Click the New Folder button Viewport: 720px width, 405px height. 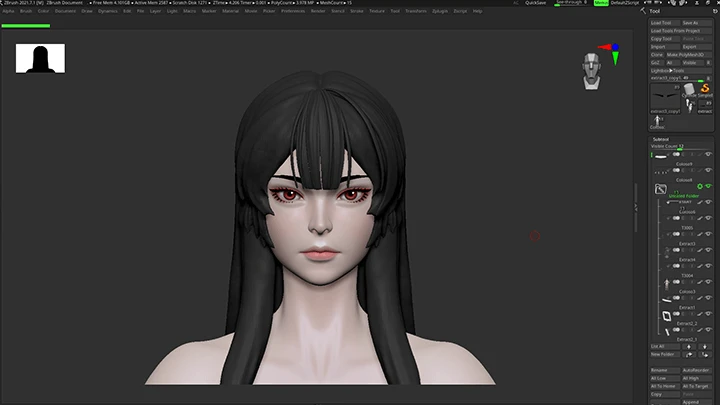(x=664, y=354)
